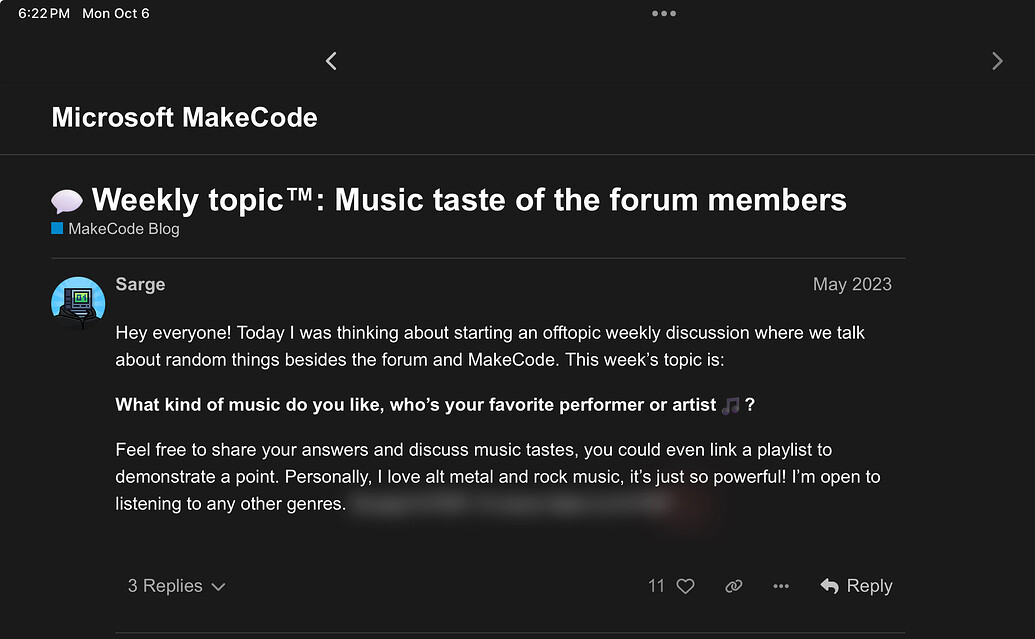Viewport: 1035px width, 639px height.
Task: Copy a link to this post
Action: (x=733, y=586)
